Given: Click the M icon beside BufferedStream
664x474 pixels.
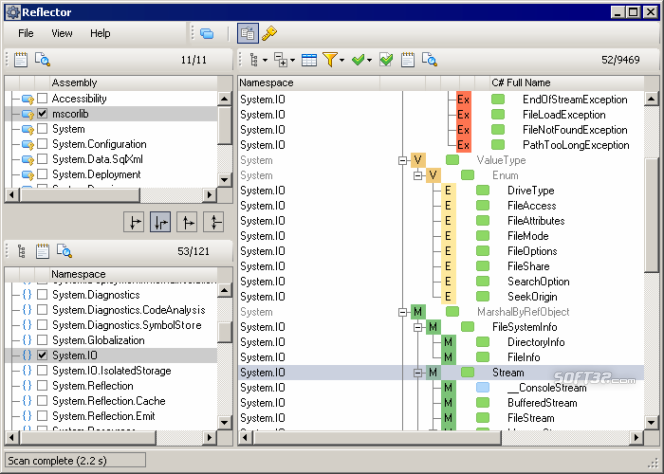Looking at the screenshot, I should [448, 403].
